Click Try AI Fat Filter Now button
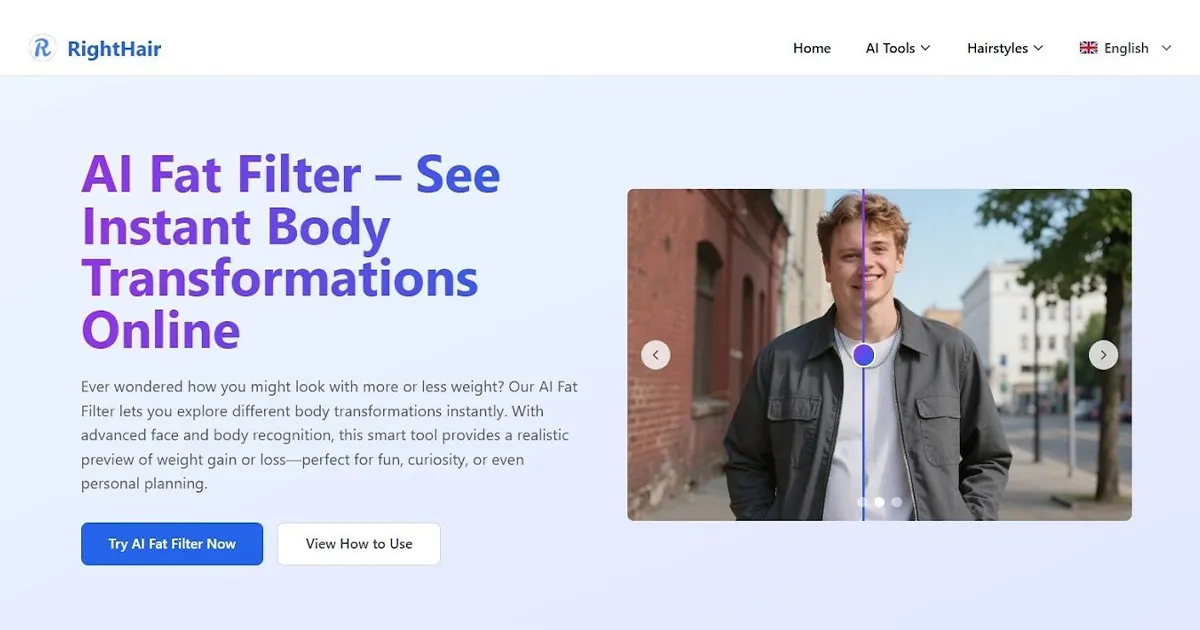 [x=172, y=544]
